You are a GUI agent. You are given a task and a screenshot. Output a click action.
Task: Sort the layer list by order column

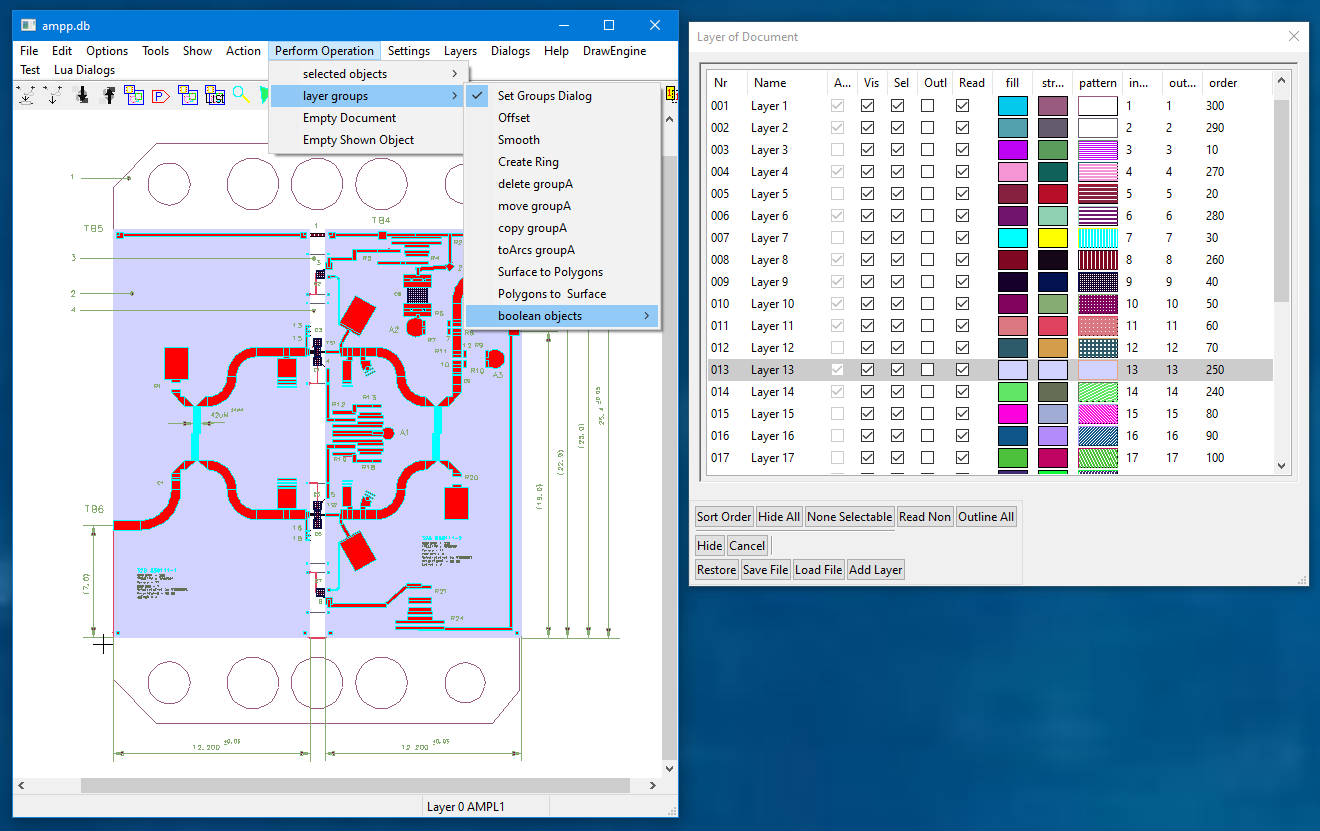click(x=1223, y=83)
